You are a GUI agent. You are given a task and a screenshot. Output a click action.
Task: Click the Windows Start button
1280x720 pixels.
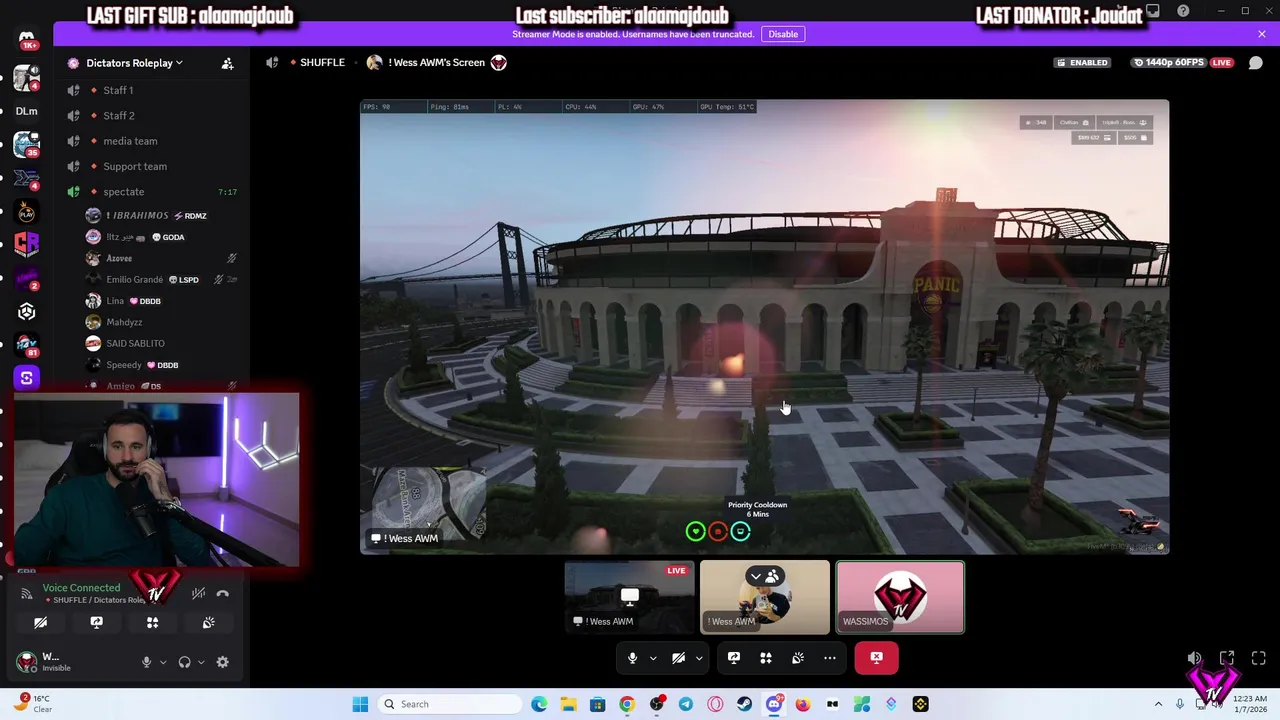tap(360, 704)
